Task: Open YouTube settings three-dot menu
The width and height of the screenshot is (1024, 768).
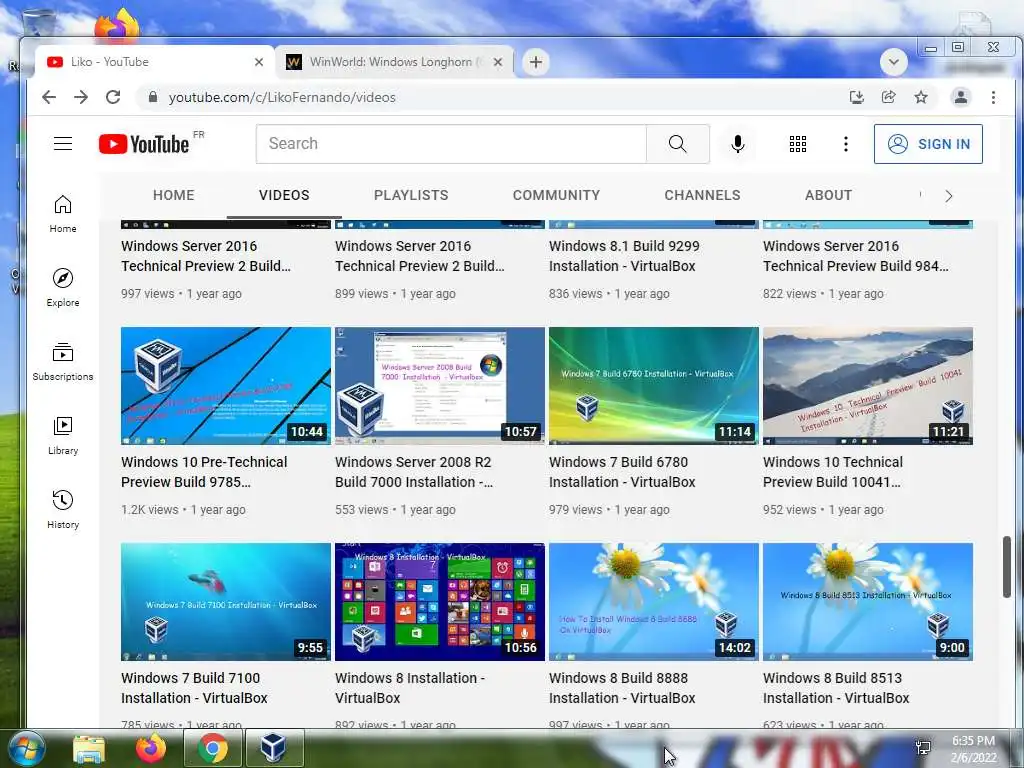Action: click(846, 144)
